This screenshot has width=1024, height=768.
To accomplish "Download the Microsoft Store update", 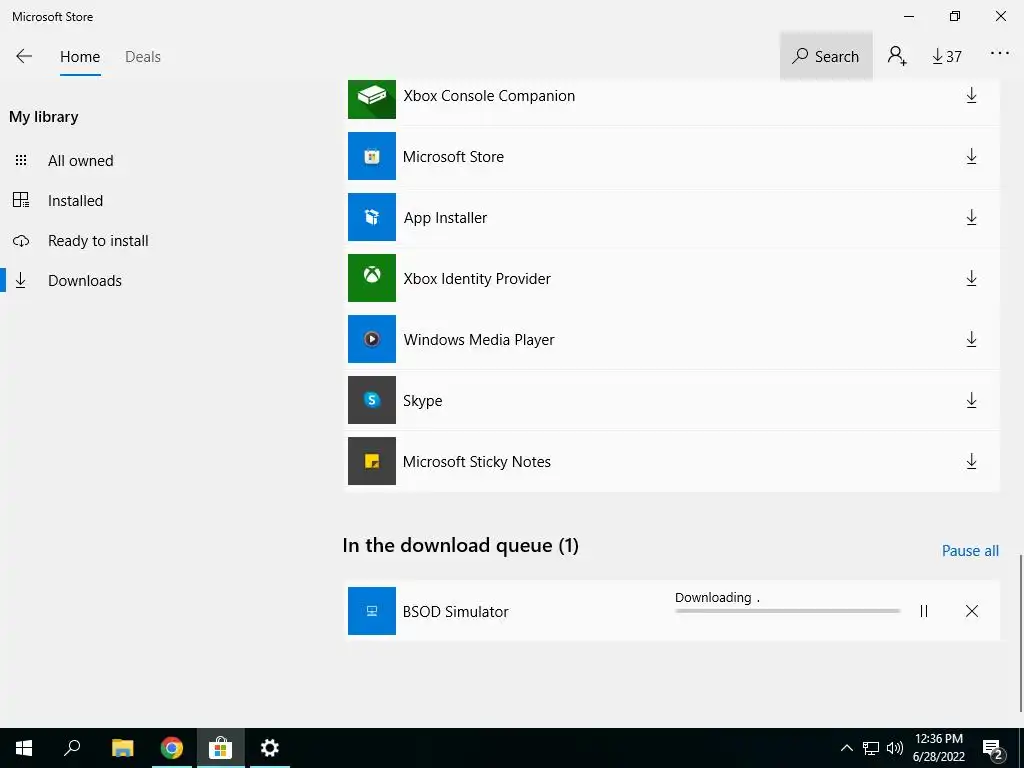I will [971, 157].
